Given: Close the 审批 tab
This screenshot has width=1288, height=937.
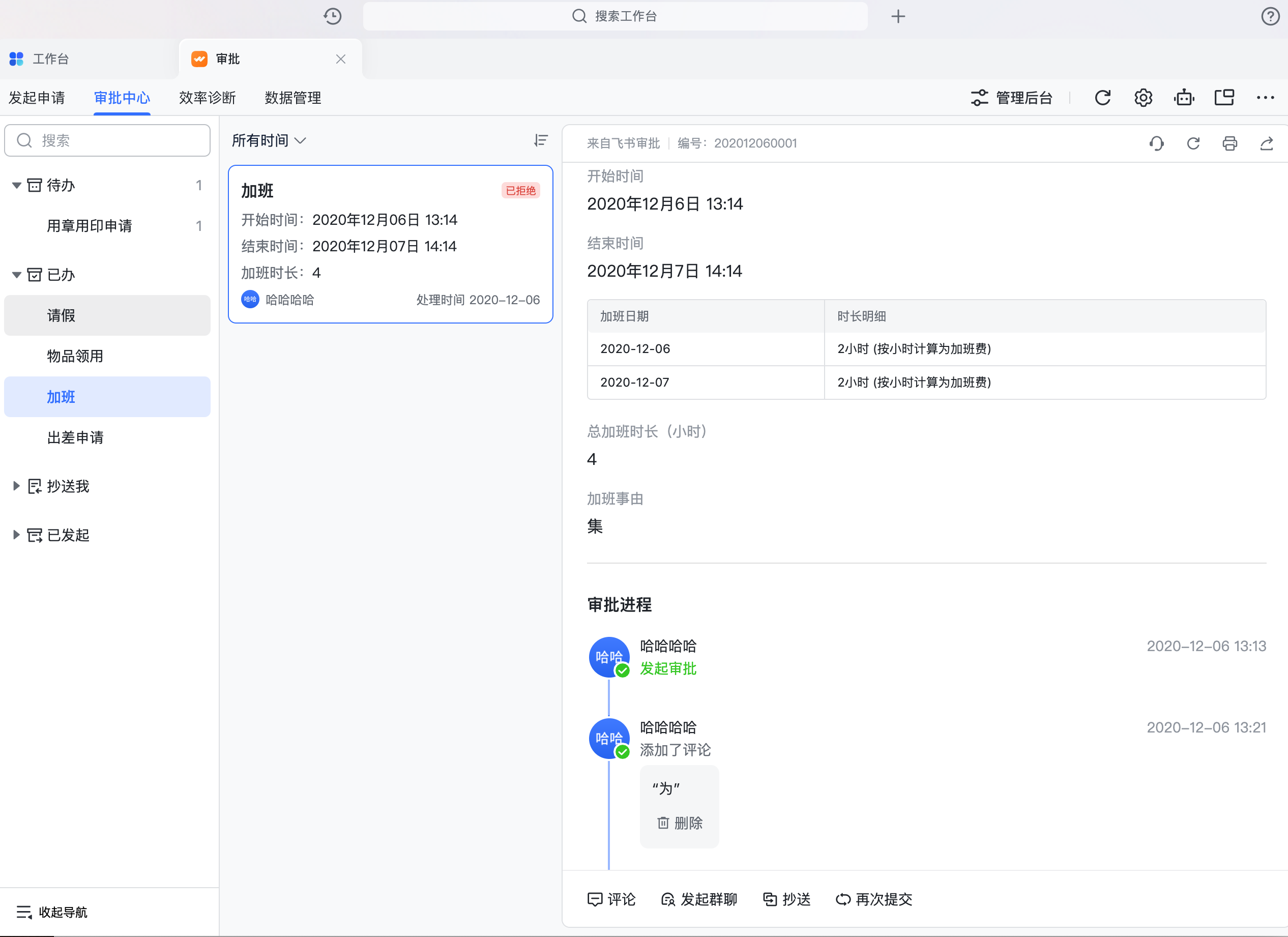Looking at the screenshot, I should [x=341, y=59].
